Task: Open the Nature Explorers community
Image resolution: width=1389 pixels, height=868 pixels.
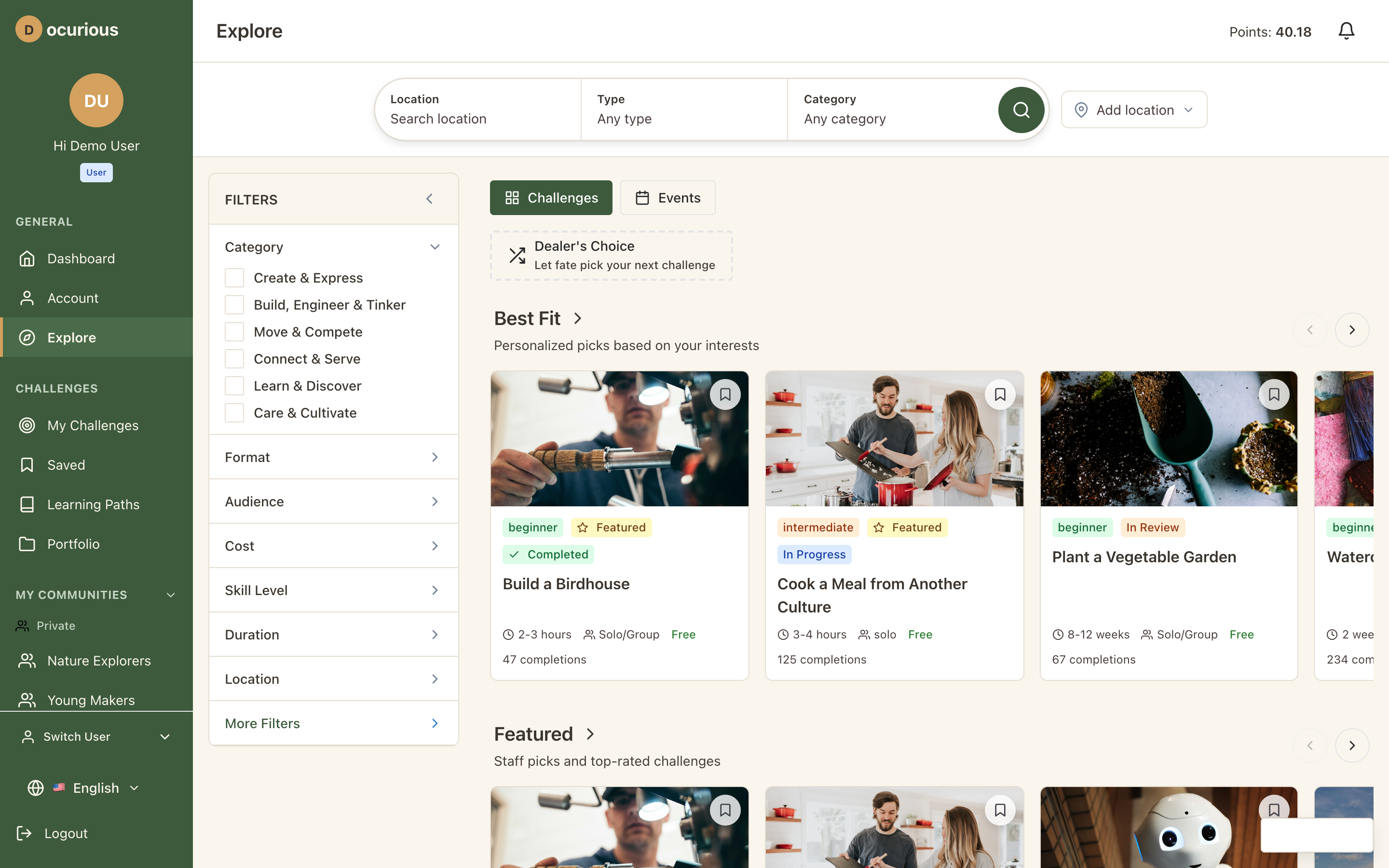Action: (99, 661)
